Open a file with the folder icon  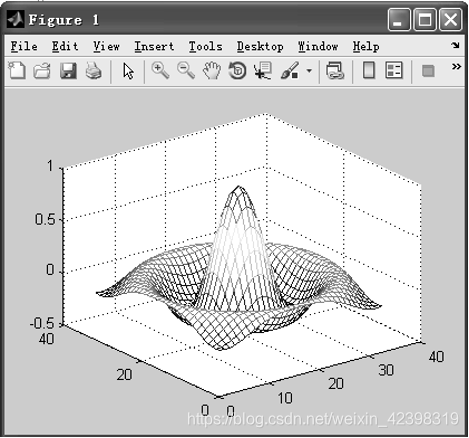coord(42,71)
